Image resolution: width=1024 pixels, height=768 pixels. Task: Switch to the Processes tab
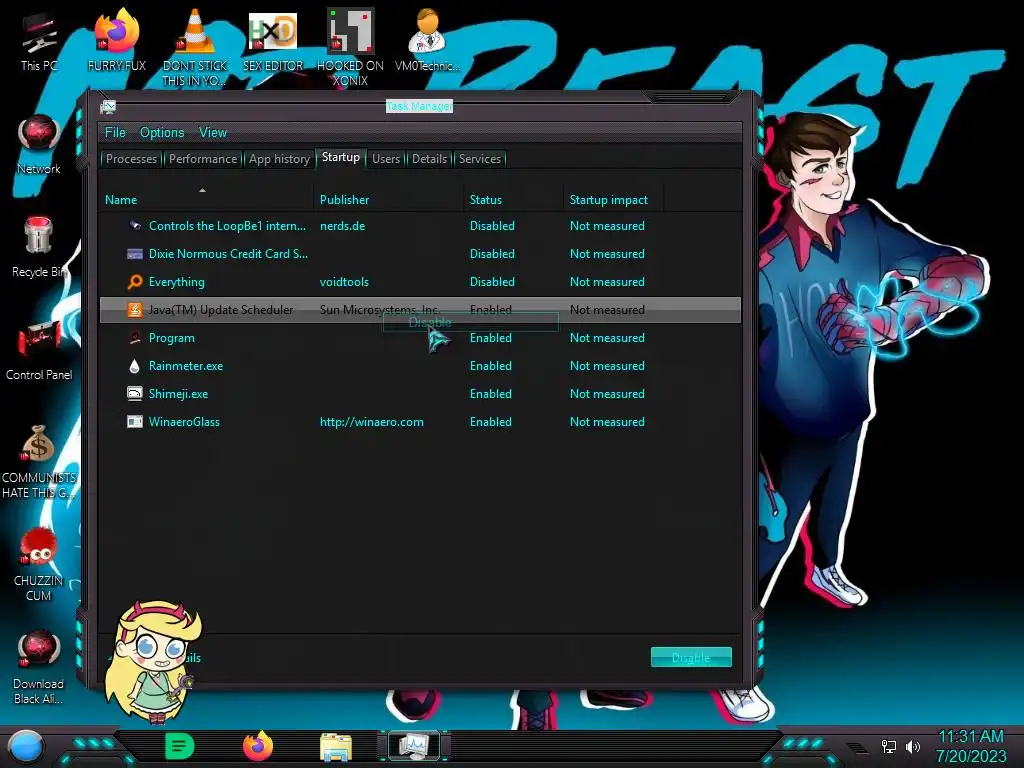click(131, 159)
